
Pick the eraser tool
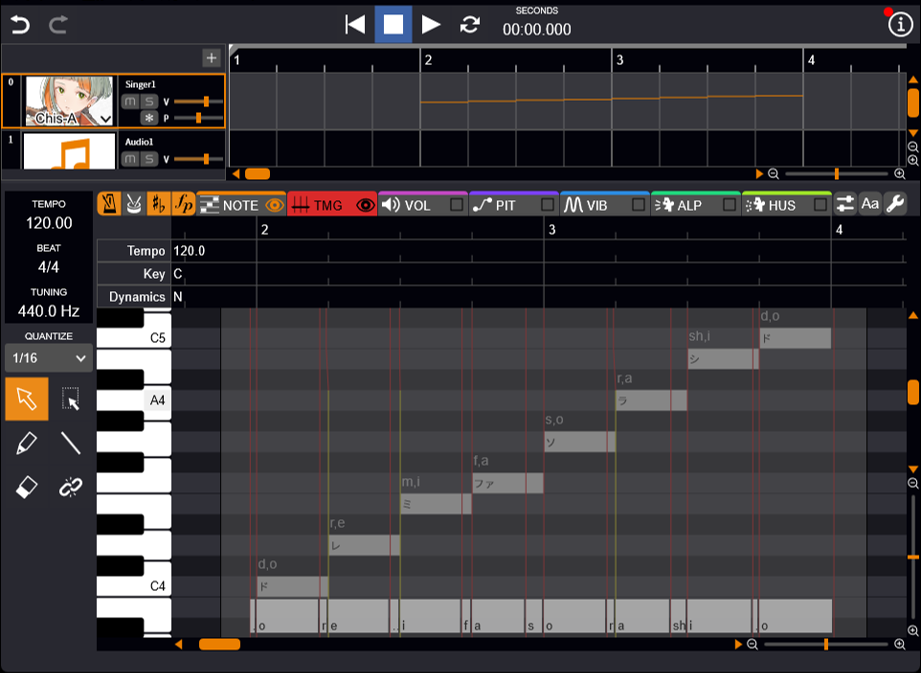(26, 486)
